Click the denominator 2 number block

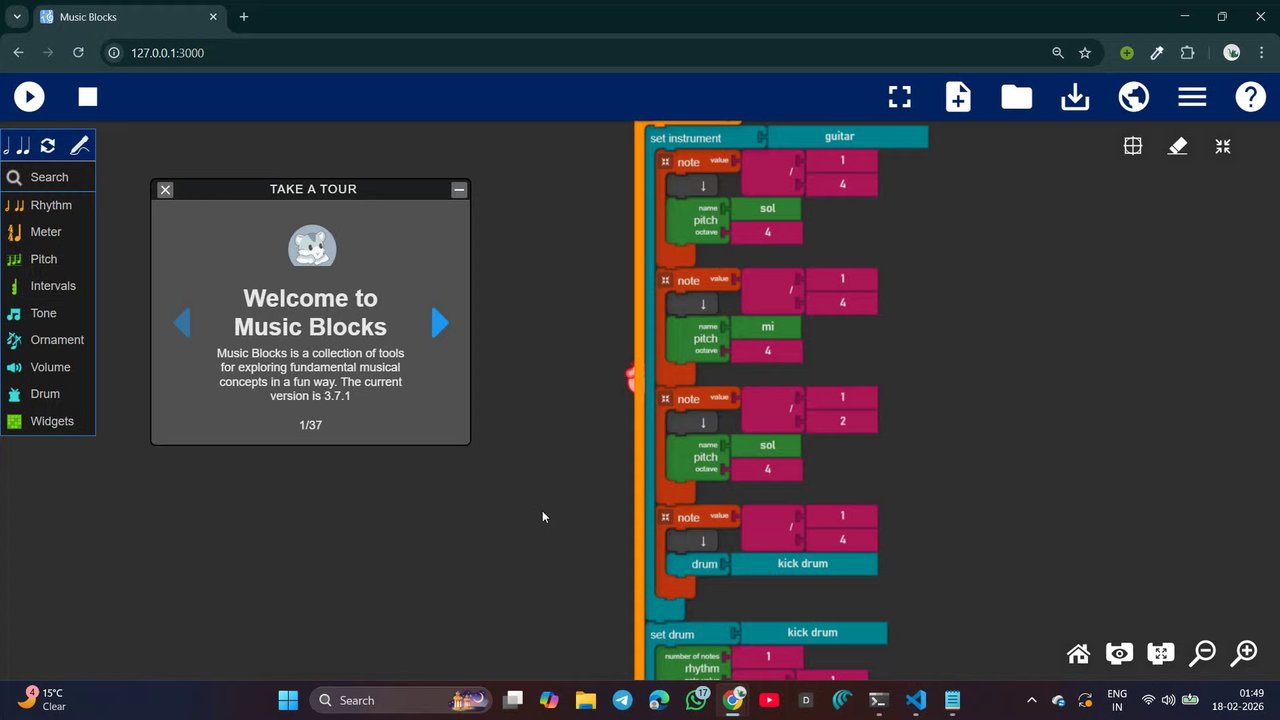click(x=842, y=422)
